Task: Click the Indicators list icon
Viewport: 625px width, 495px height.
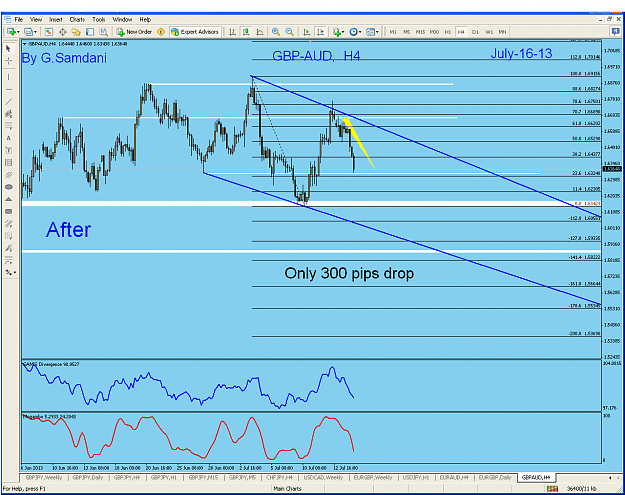Action: click(x=337, y=32)
